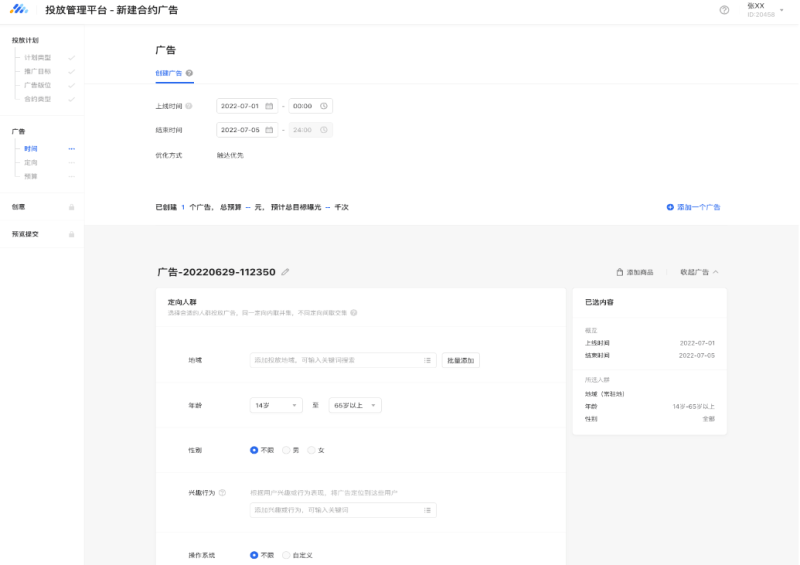This screenshot has width=800, height=565.
Task: Select 定向 in the 广告 section
Action: pos(31,163)
